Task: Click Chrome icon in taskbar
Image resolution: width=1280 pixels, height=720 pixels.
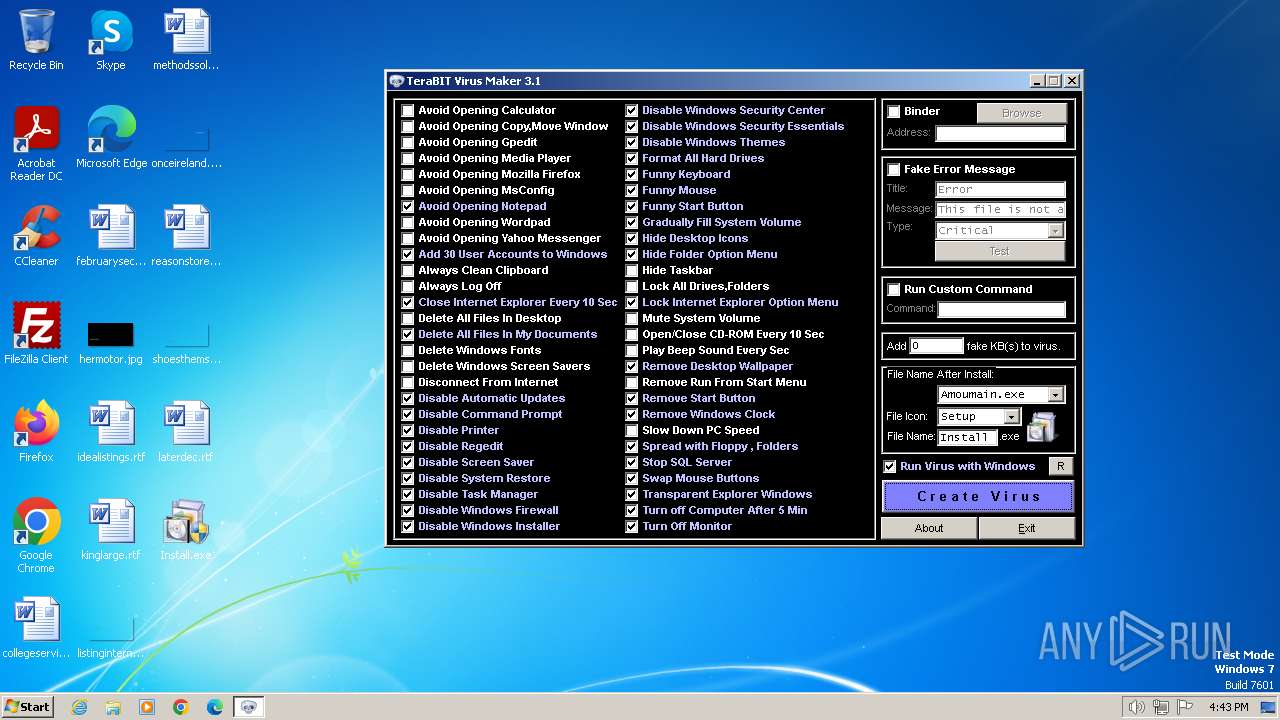Action: pyautogui.click(x=181, y=707)
